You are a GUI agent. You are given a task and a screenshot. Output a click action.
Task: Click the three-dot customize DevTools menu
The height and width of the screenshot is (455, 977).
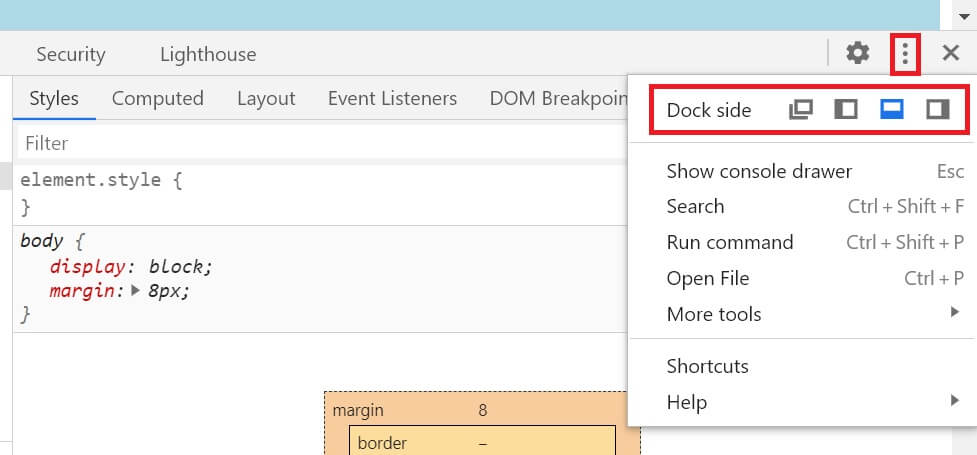click(x=905, y=53)
